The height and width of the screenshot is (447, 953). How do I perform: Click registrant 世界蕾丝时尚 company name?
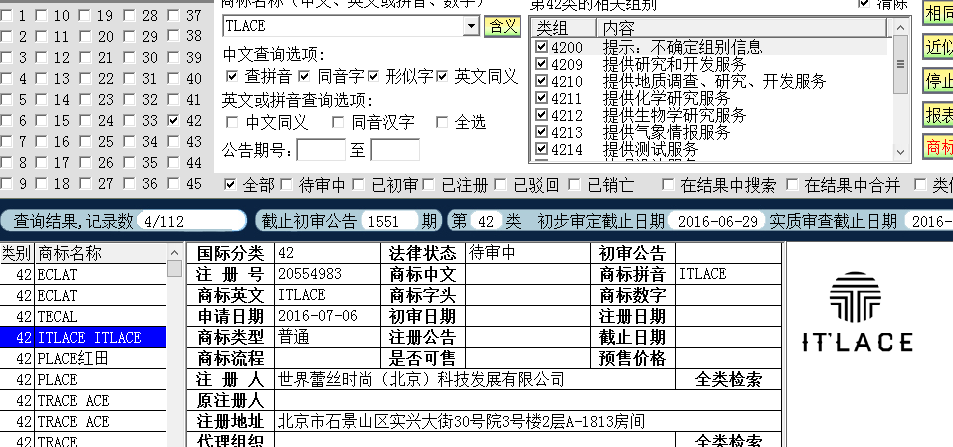421,379
